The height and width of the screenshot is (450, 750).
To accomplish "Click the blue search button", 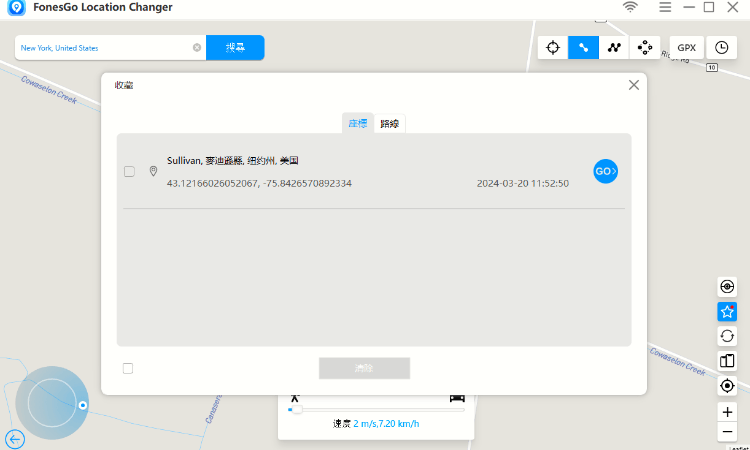I will pyautogui.click(x=235, y=47).
